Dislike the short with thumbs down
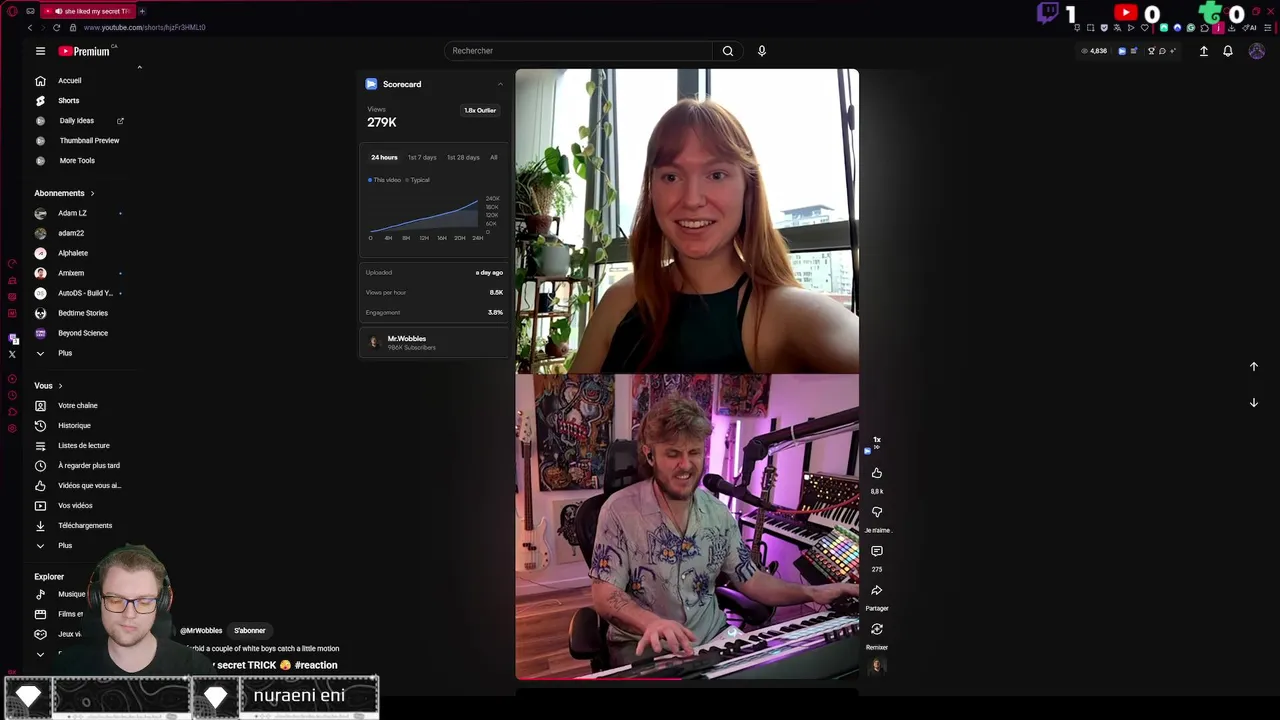 [877, 512]
